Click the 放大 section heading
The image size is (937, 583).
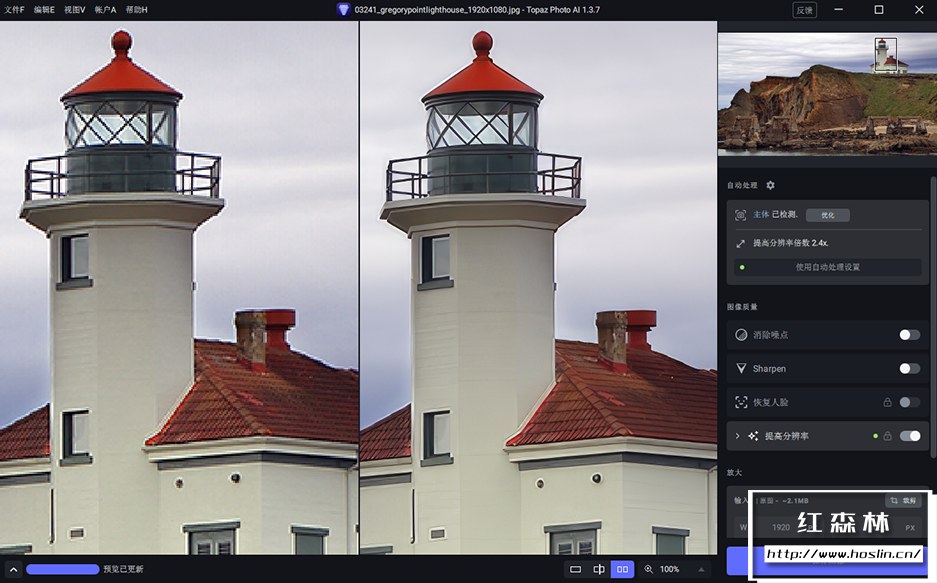tap(734, 472)
